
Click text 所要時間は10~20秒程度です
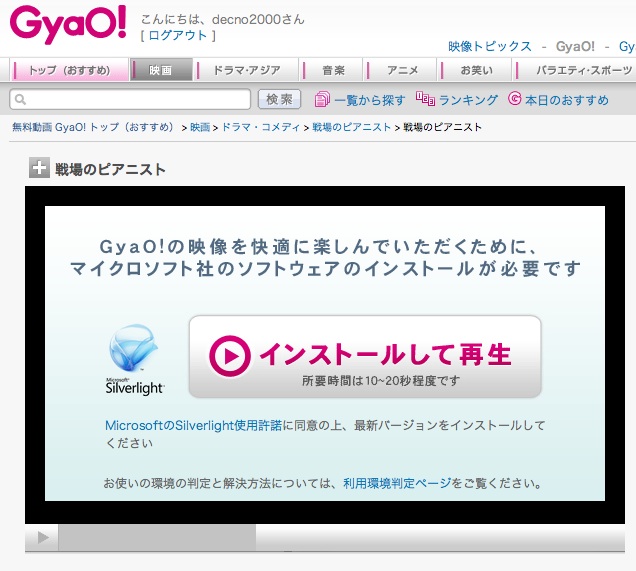(381, 381)
